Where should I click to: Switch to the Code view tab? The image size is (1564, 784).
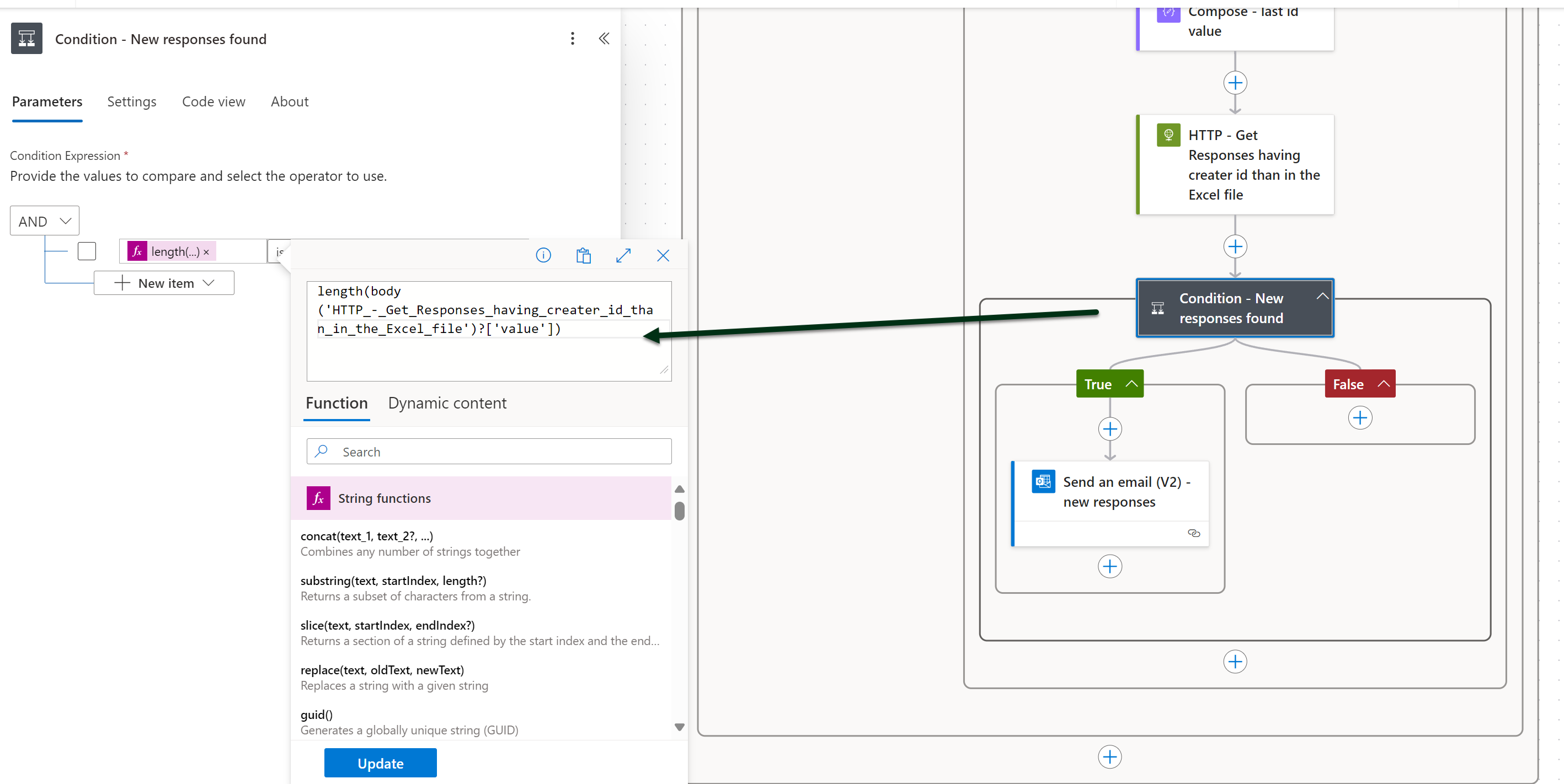[213, 101]
